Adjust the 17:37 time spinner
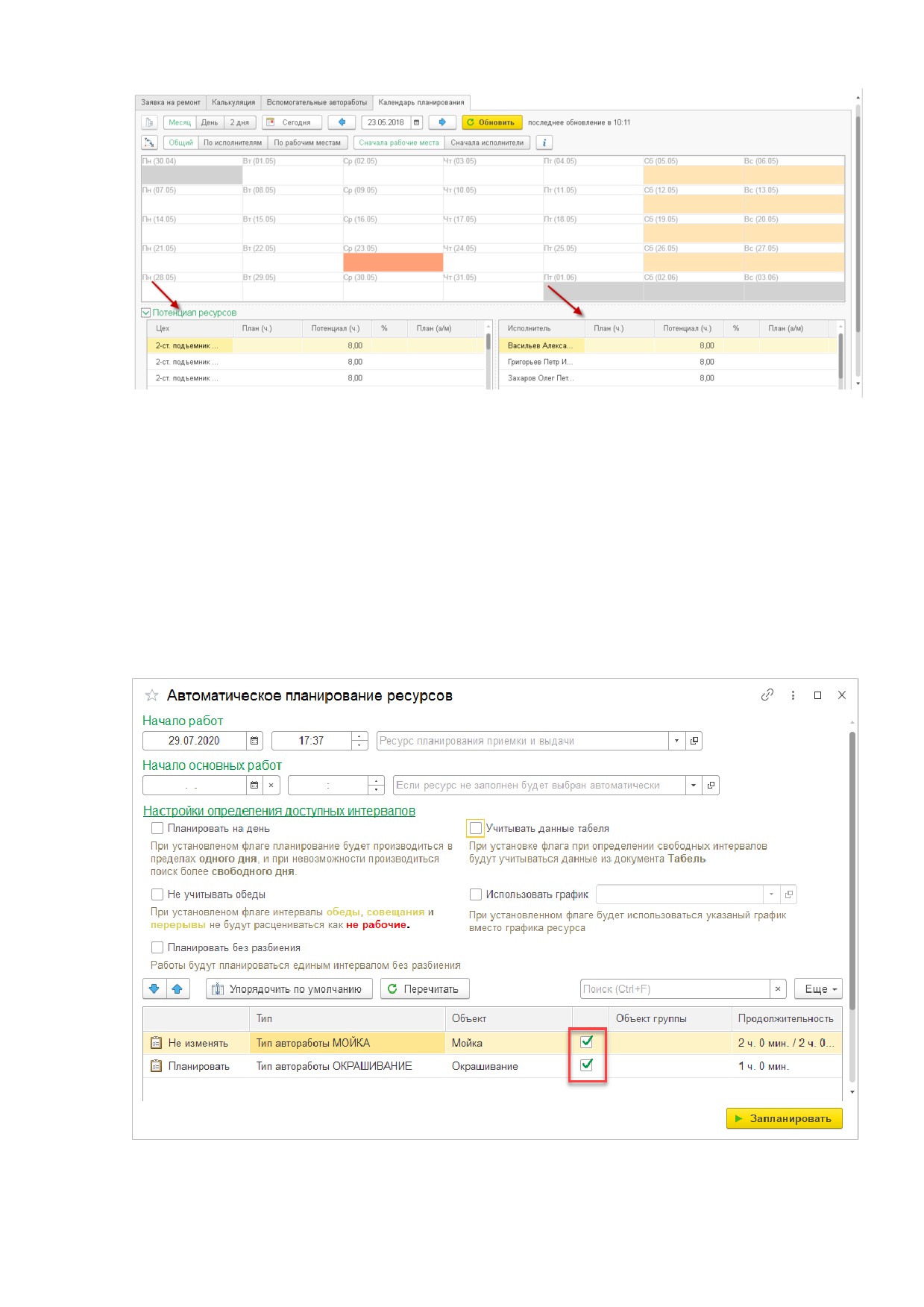Screen dimensions: 924x1307 [359, 741]
